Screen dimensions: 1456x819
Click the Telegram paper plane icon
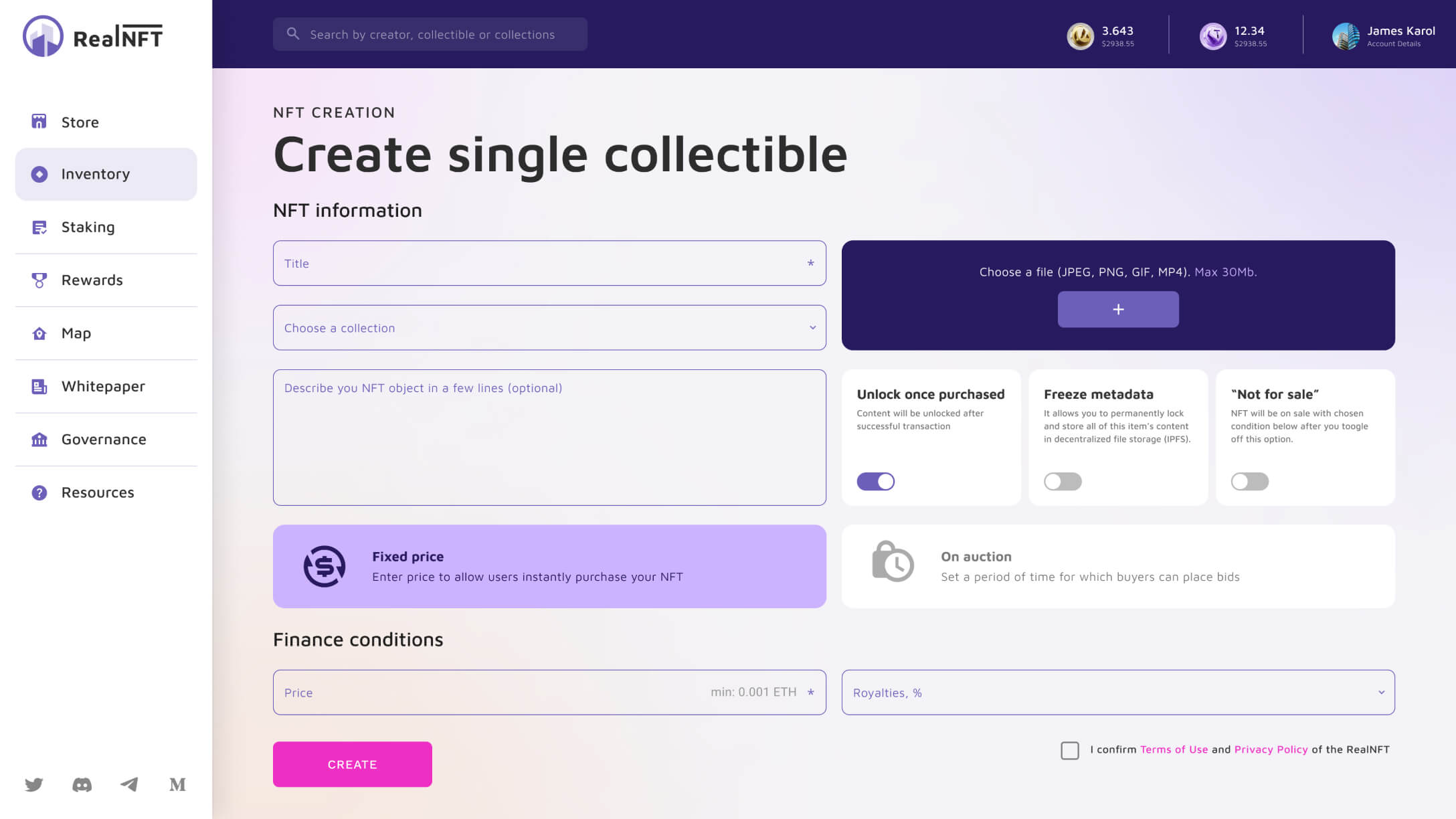pos(129,784)
